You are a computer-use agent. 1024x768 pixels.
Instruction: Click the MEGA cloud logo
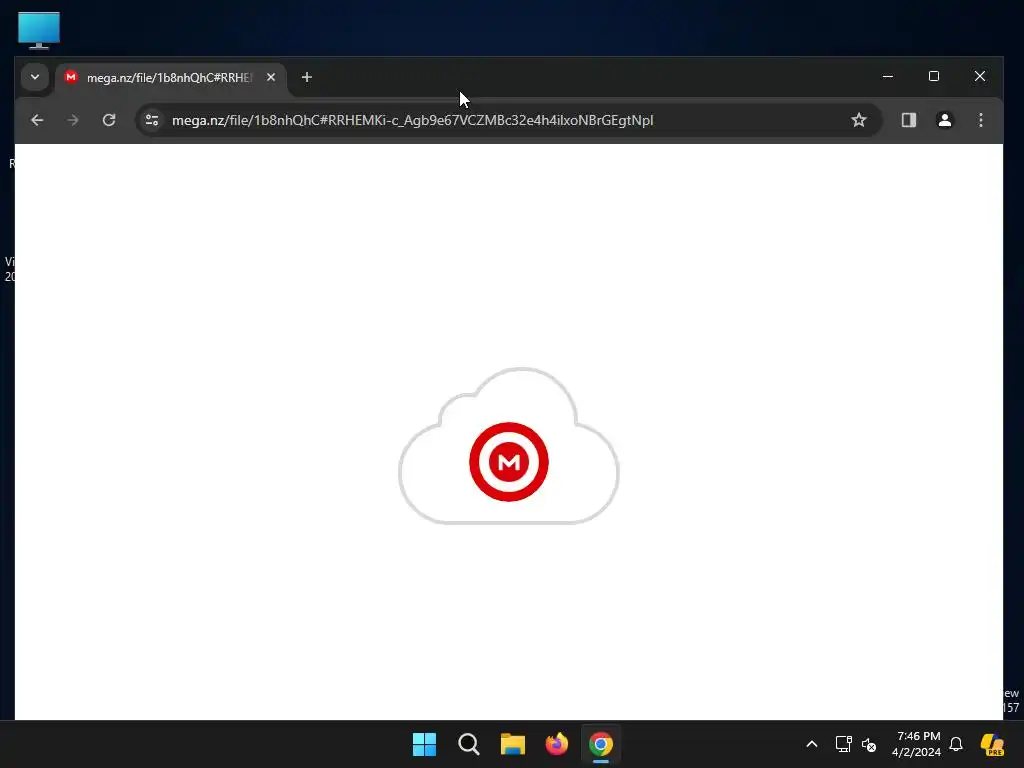pyautogui.click(x=509, y=447)
